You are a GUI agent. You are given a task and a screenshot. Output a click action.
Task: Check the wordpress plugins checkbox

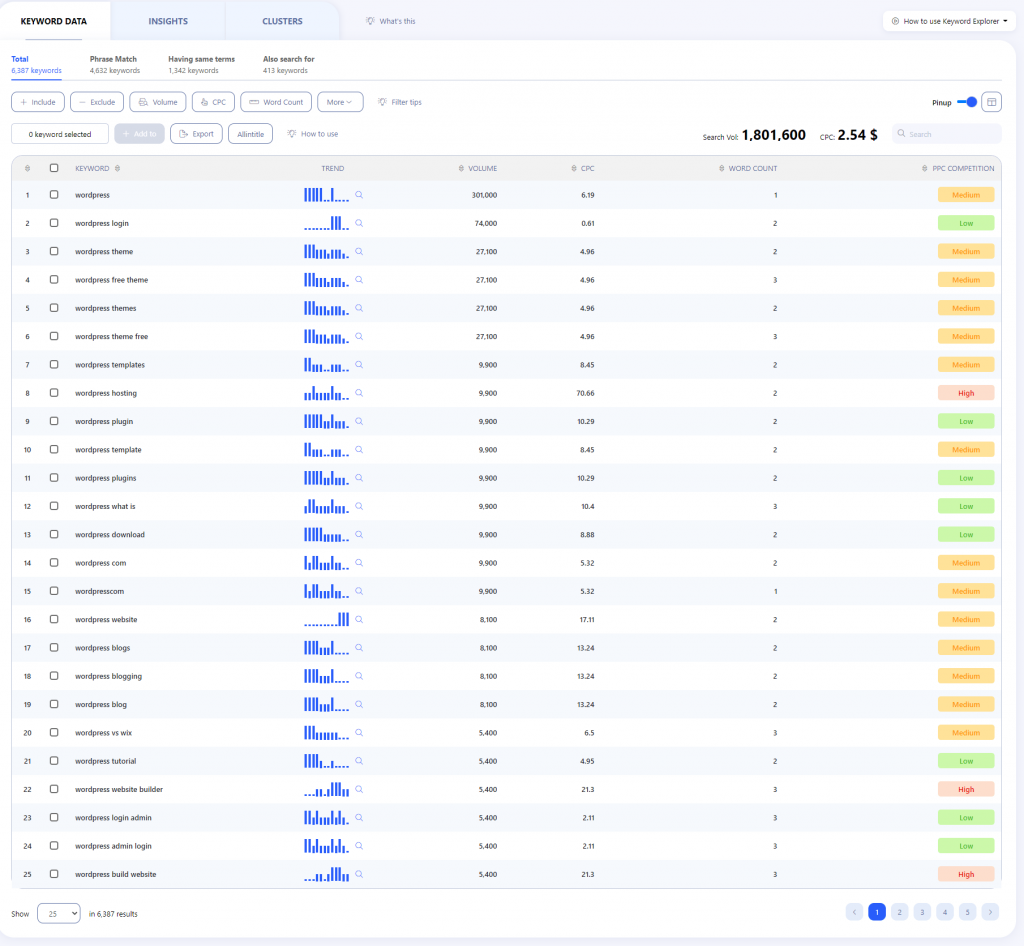54,478
